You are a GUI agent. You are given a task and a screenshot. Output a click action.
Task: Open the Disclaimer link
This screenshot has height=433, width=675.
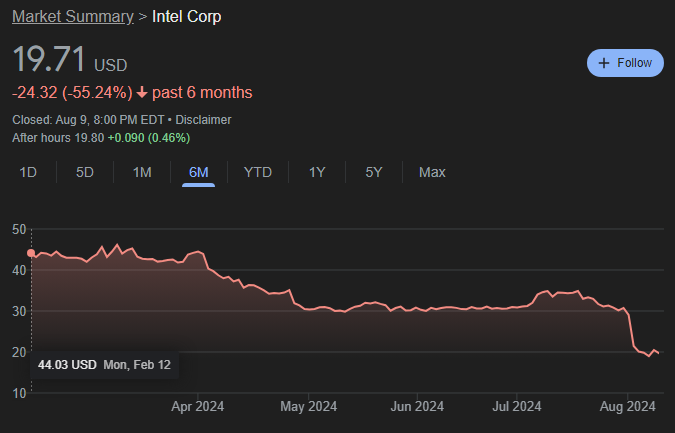203,120
